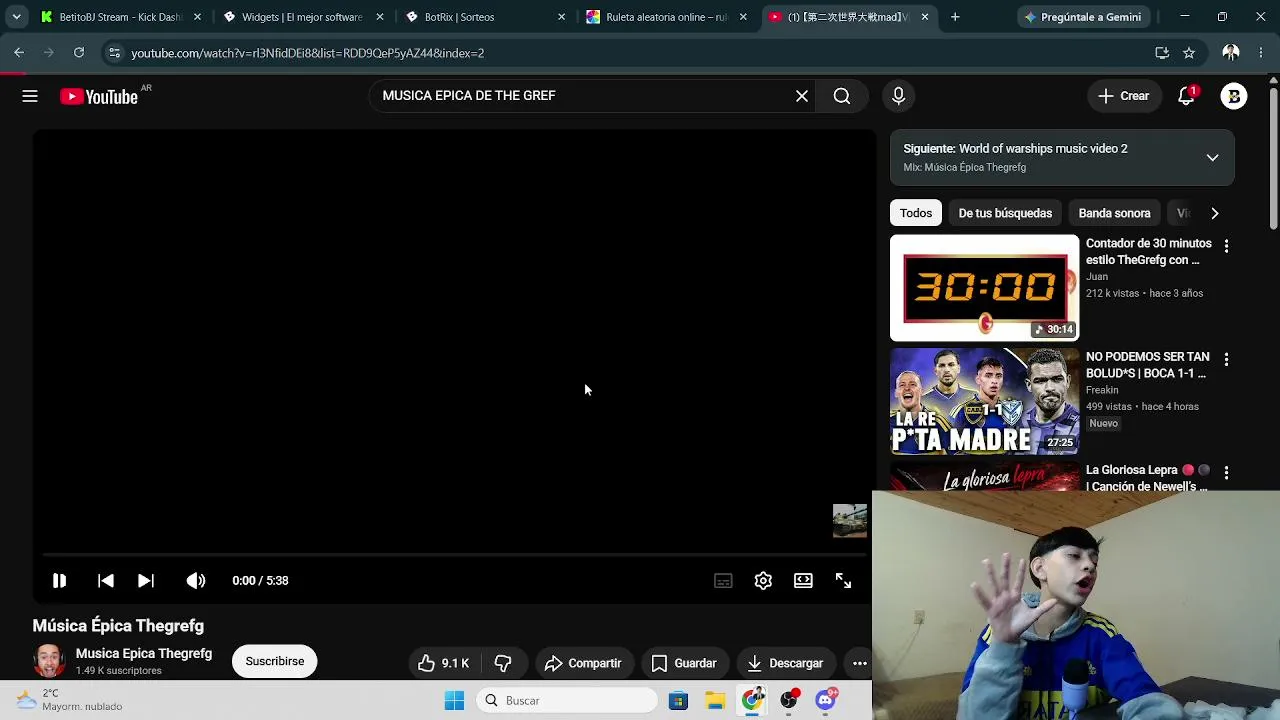Dislike the video

[x=503, y=663]
